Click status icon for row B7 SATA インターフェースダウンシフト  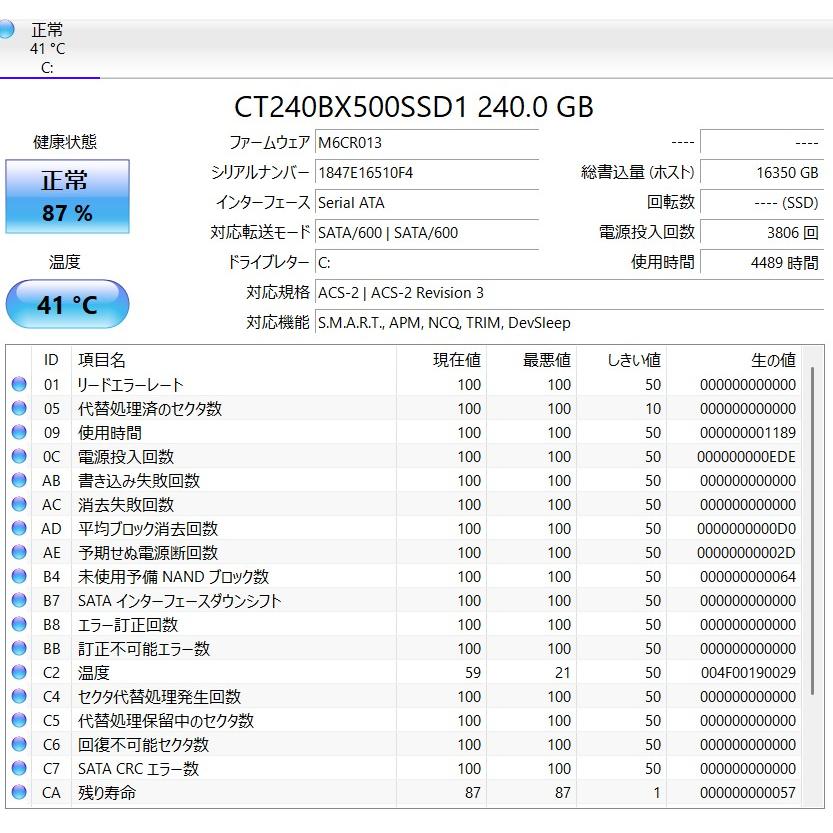click(19, 600)
